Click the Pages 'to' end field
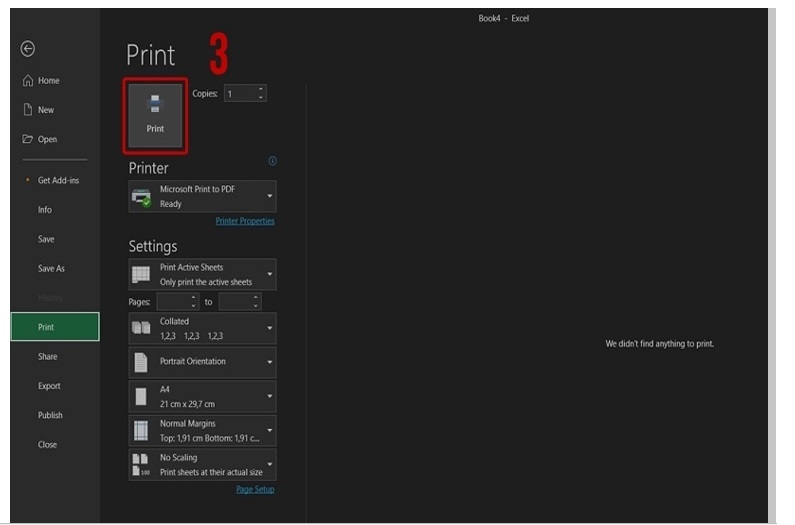 238,301
